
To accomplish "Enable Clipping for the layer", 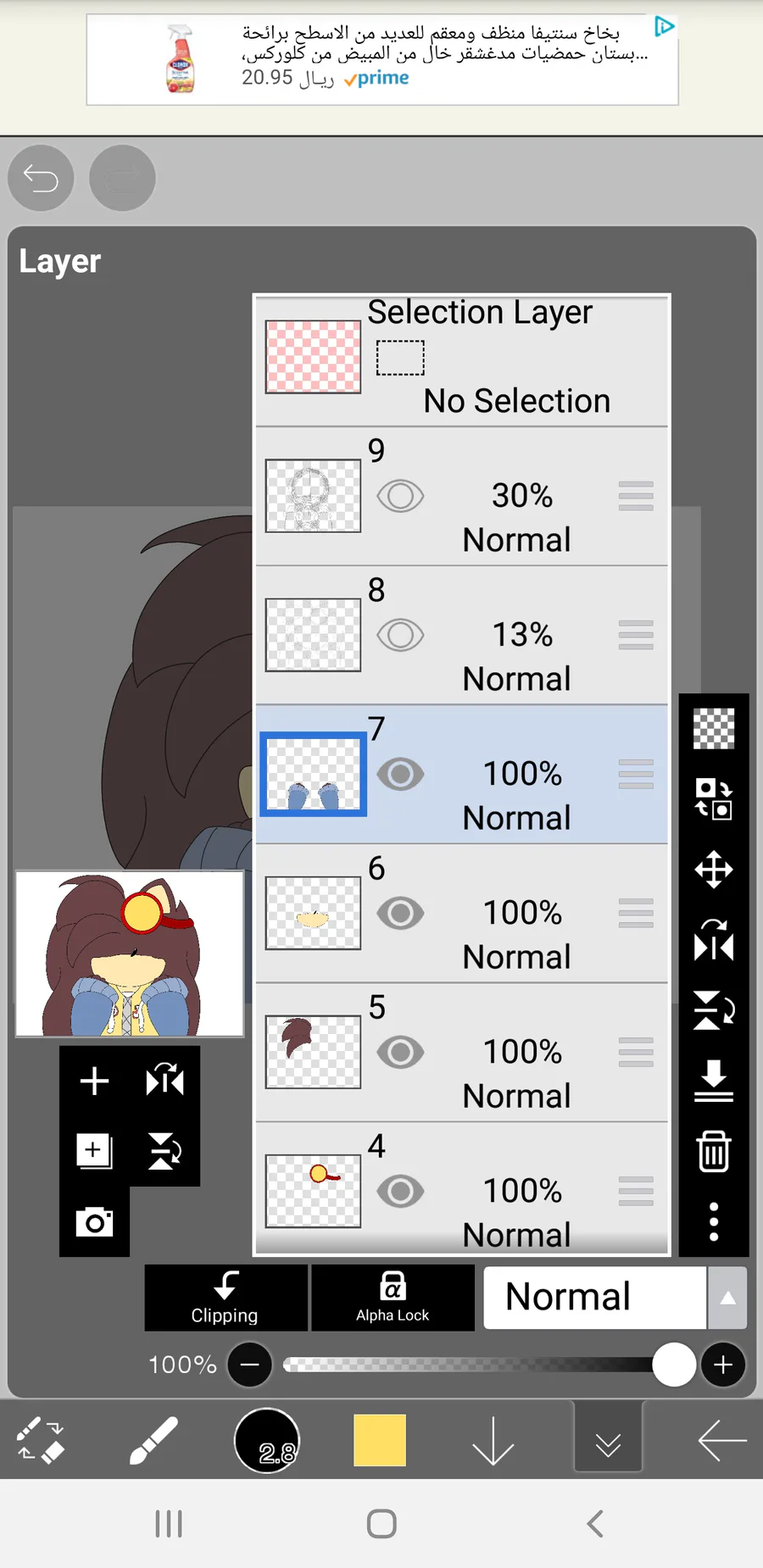I will pyautogui.click(x=226, y=1297).
